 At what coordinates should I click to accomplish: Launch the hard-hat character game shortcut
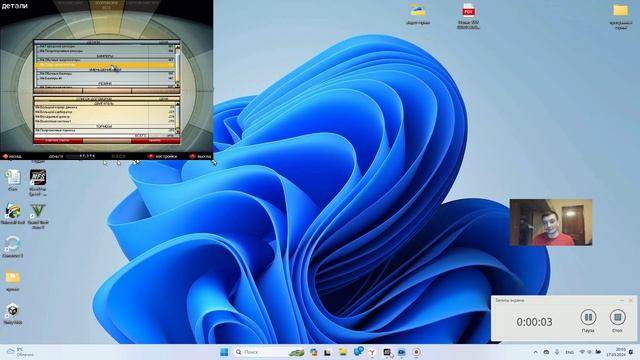13,213
